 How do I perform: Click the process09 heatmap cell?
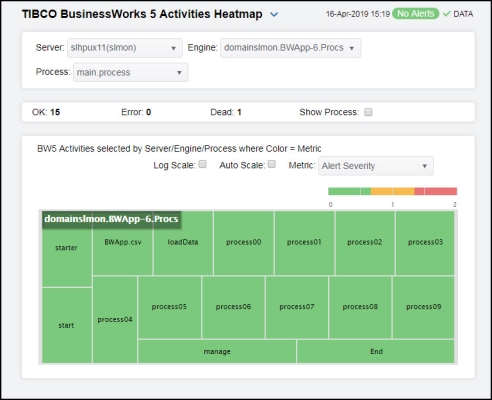(423, 307)
